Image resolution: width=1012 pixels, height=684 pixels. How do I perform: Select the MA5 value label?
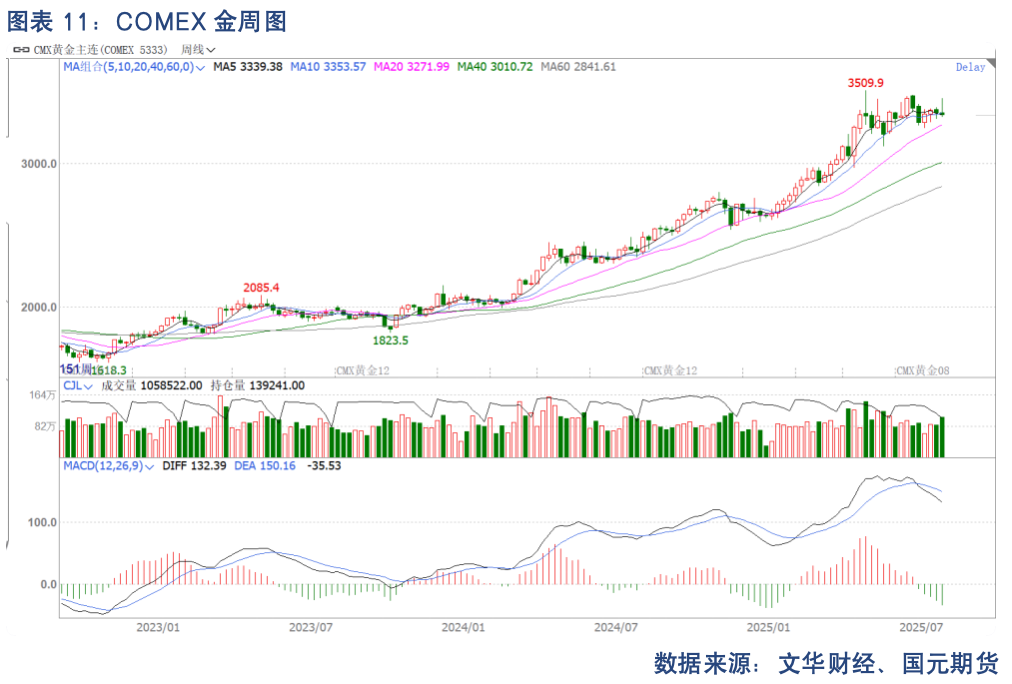click(x=248, y=67)
